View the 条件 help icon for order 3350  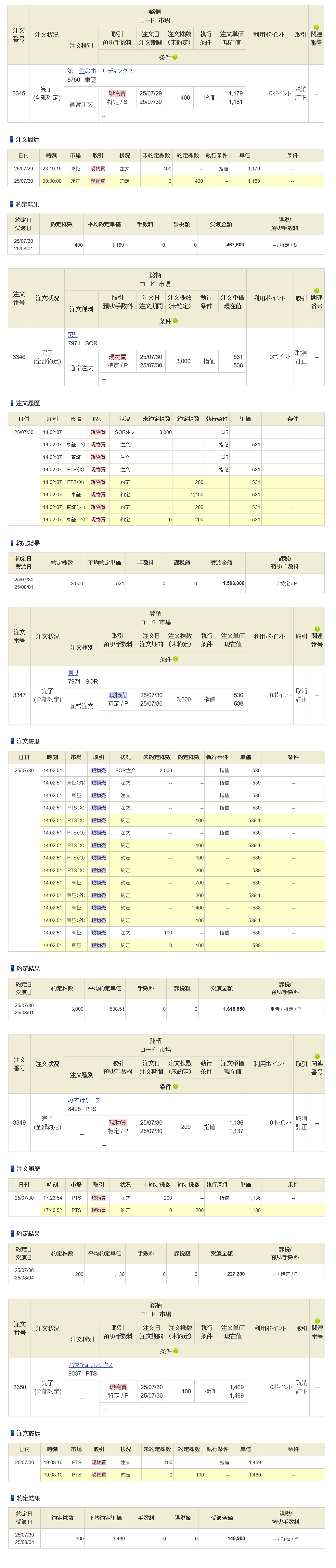(176, 1351)
